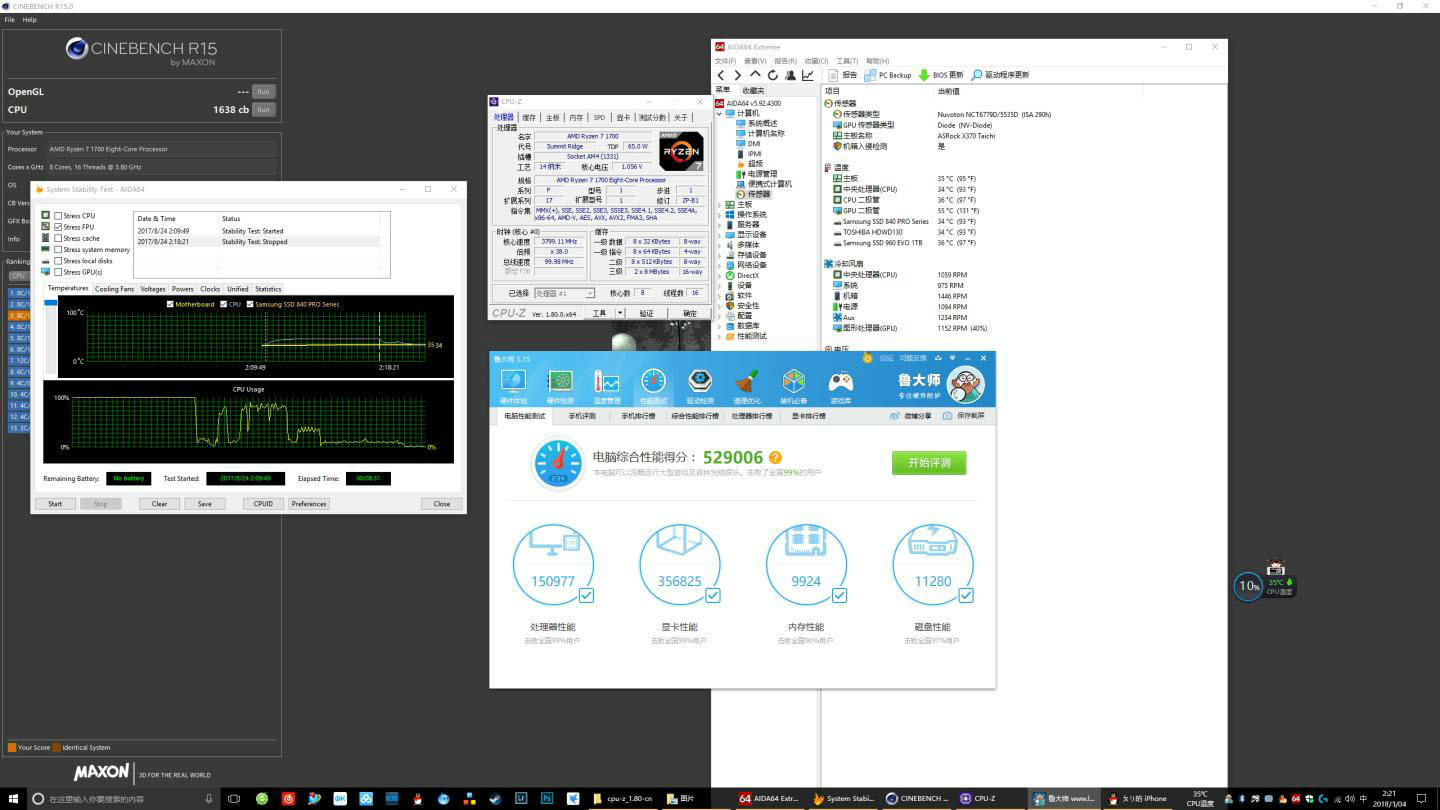Toggle processor performance (150977) checkbox
Viewport: 1440px width, 810px height.
point(586,595)
